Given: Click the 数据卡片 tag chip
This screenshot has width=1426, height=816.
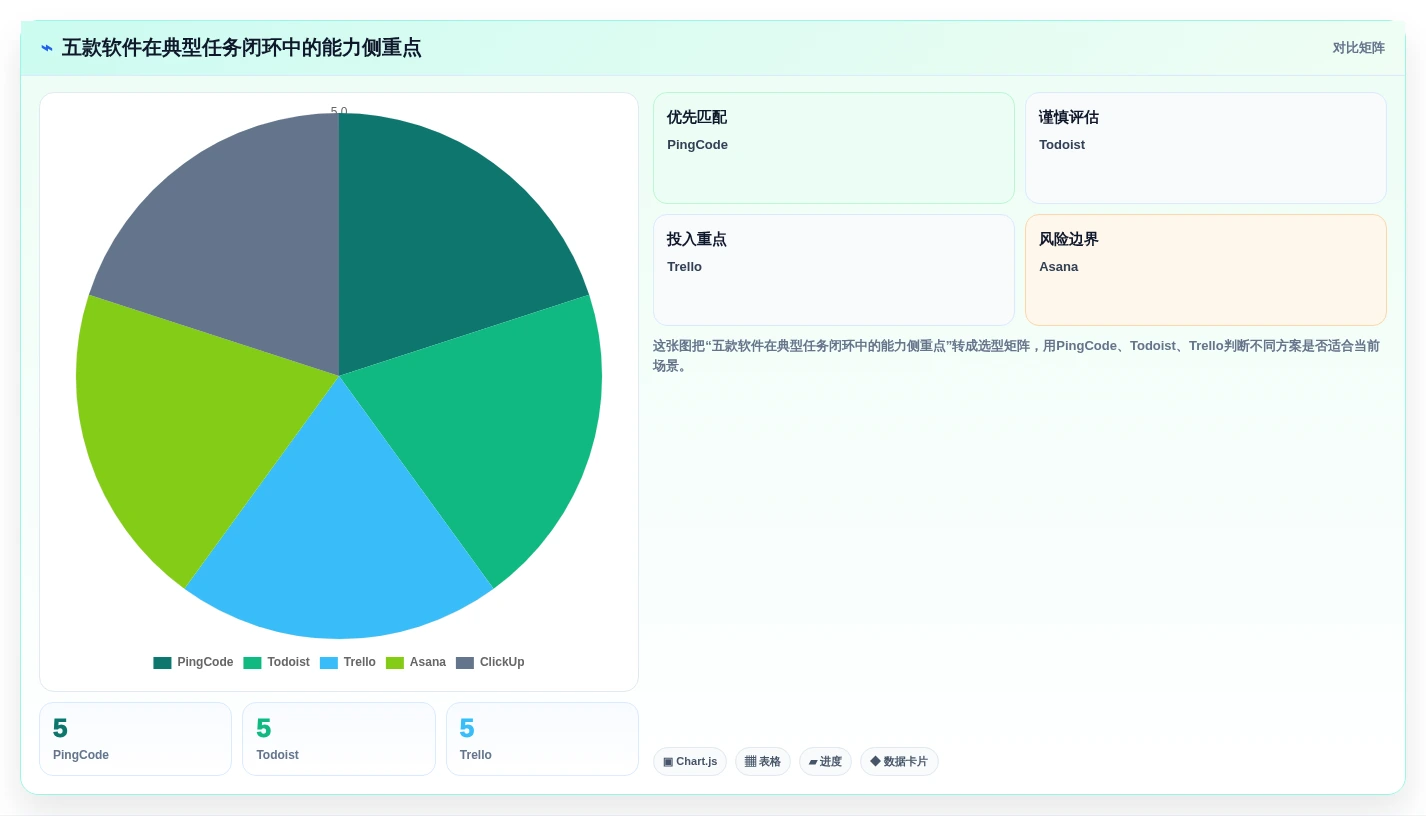Looking at the screenshot, I should [899, 762].
